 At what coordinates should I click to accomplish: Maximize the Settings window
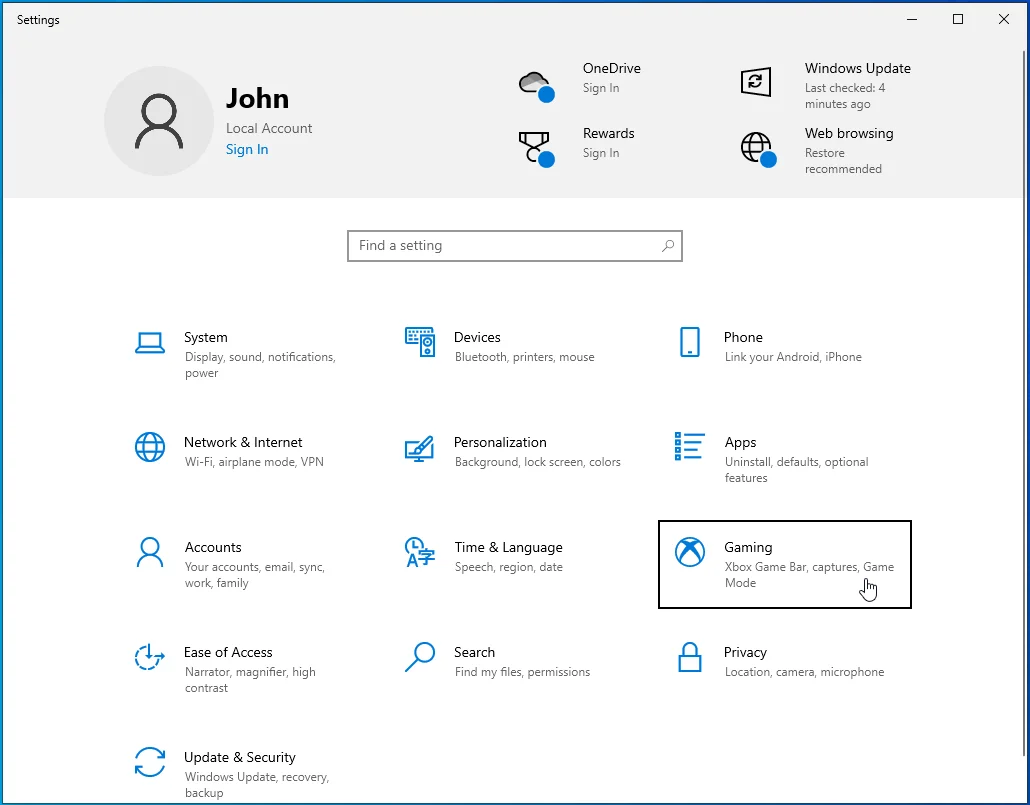tap(958, 19)
